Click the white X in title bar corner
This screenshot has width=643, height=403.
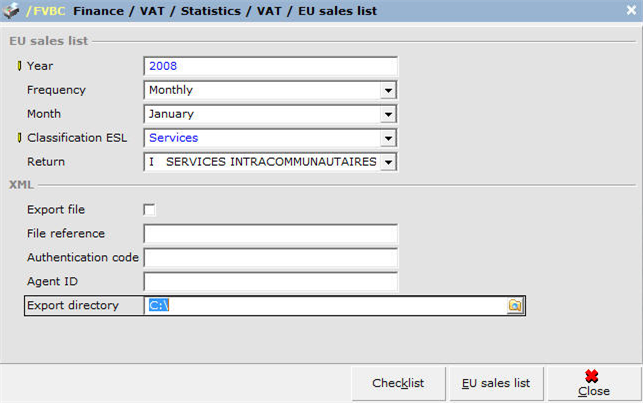coord(632,10)
